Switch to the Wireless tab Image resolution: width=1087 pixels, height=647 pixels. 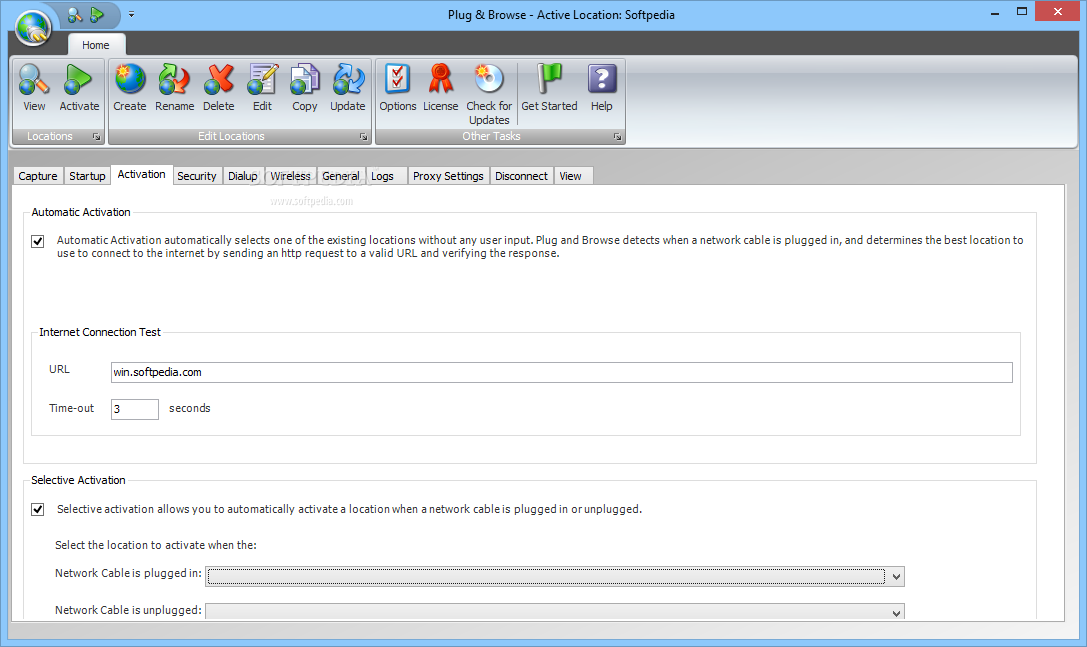pos(290,176)
